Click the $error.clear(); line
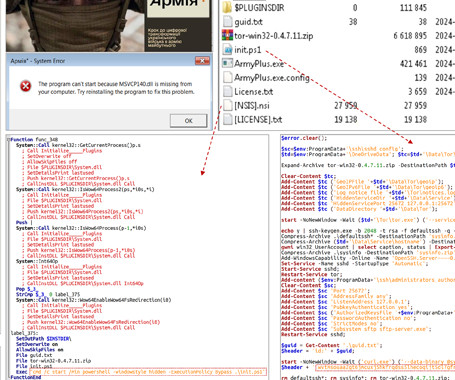 304,138
